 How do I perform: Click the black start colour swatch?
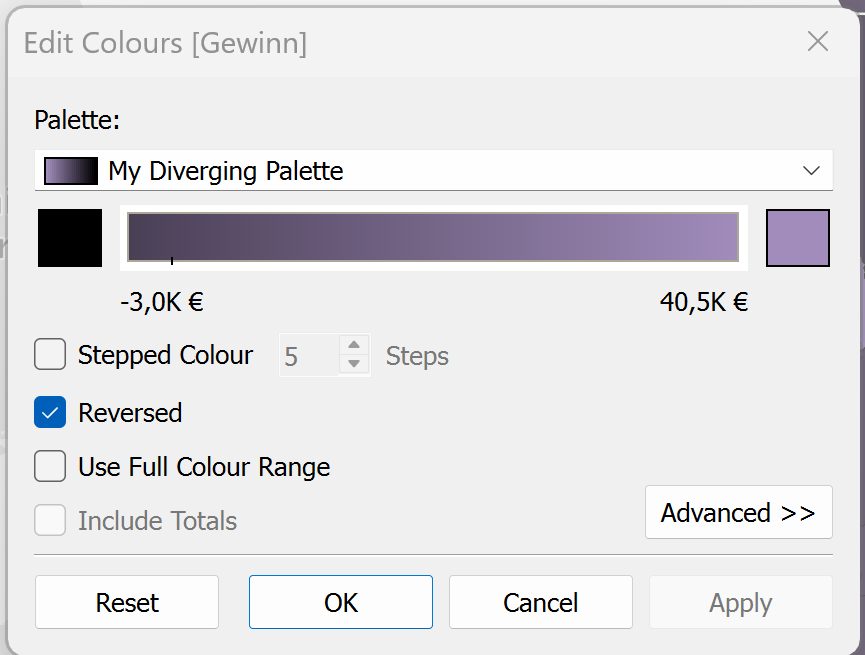click(70, 238)
